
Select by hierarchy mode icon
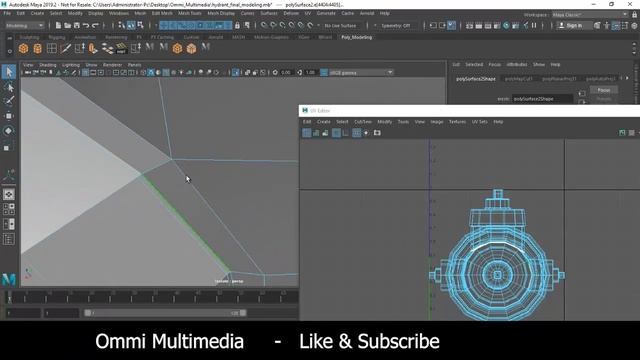121,25
